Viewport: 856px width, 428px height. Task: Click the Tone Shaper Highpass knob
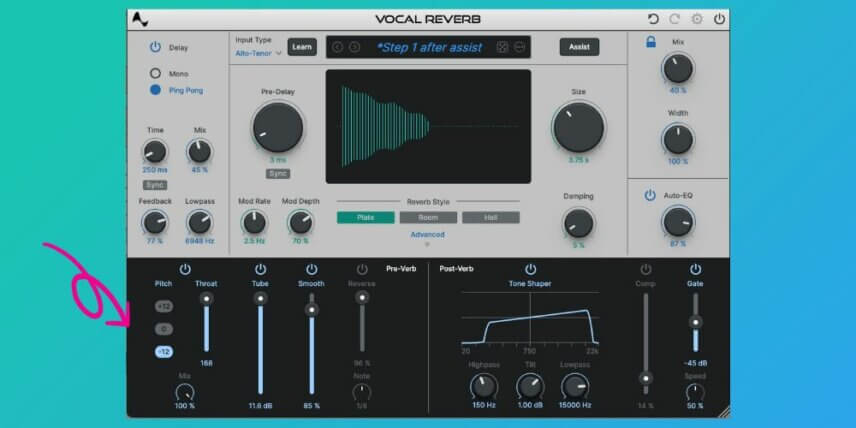pos(484,387)
